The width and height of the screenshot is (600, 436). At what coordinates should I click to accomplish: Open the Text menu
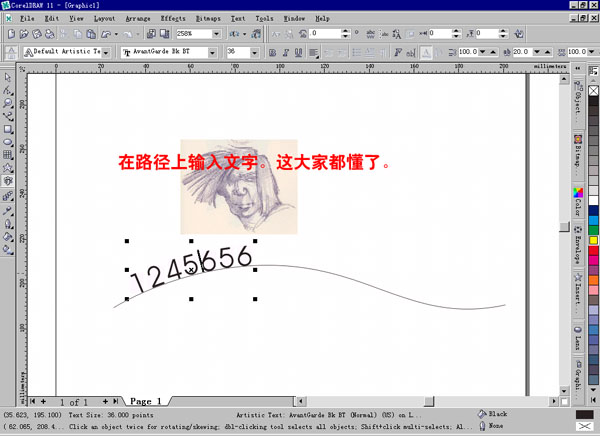pyautogui.click(x=238, y=18)
